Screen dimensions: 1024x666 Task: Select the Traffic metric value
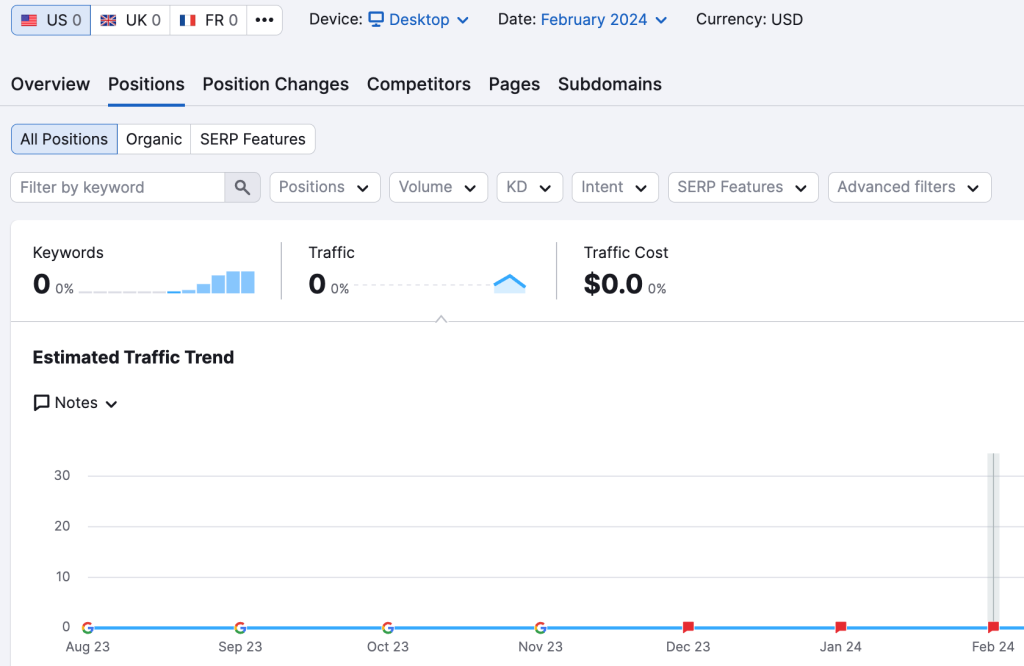[x=317, y=284]
